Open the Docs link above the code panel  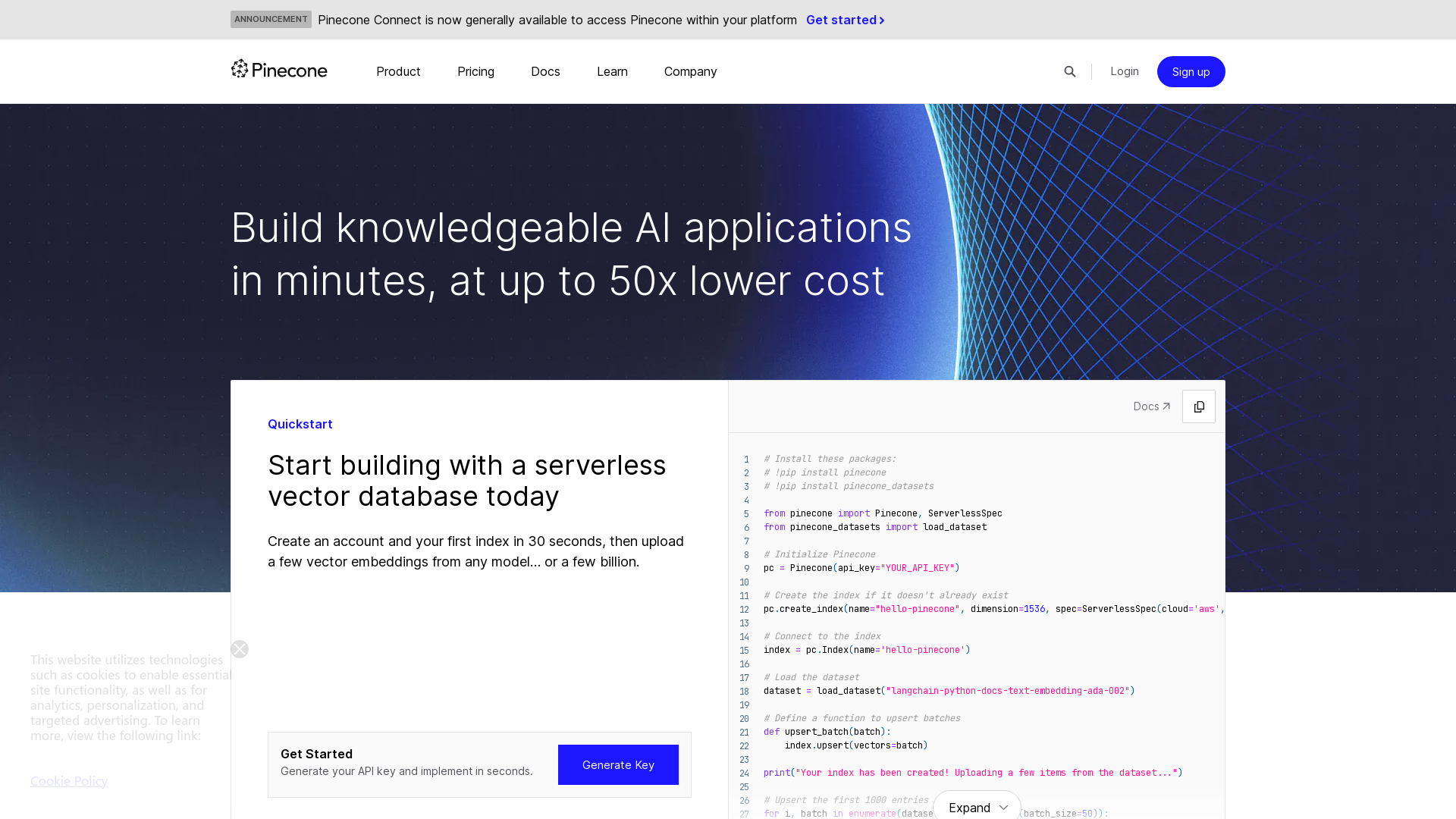point(1152,406)
